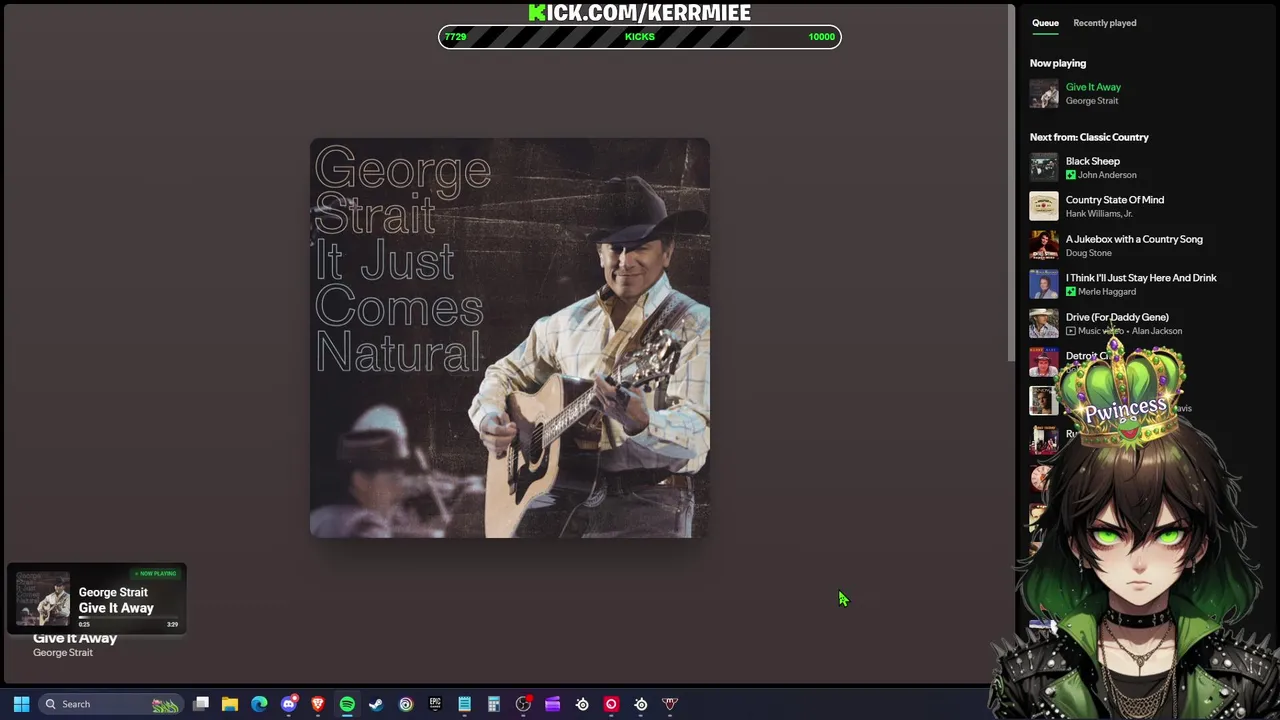Click the Next from: Classic Country heading
Screen dimensions: 1280x720
[1089, 137]
